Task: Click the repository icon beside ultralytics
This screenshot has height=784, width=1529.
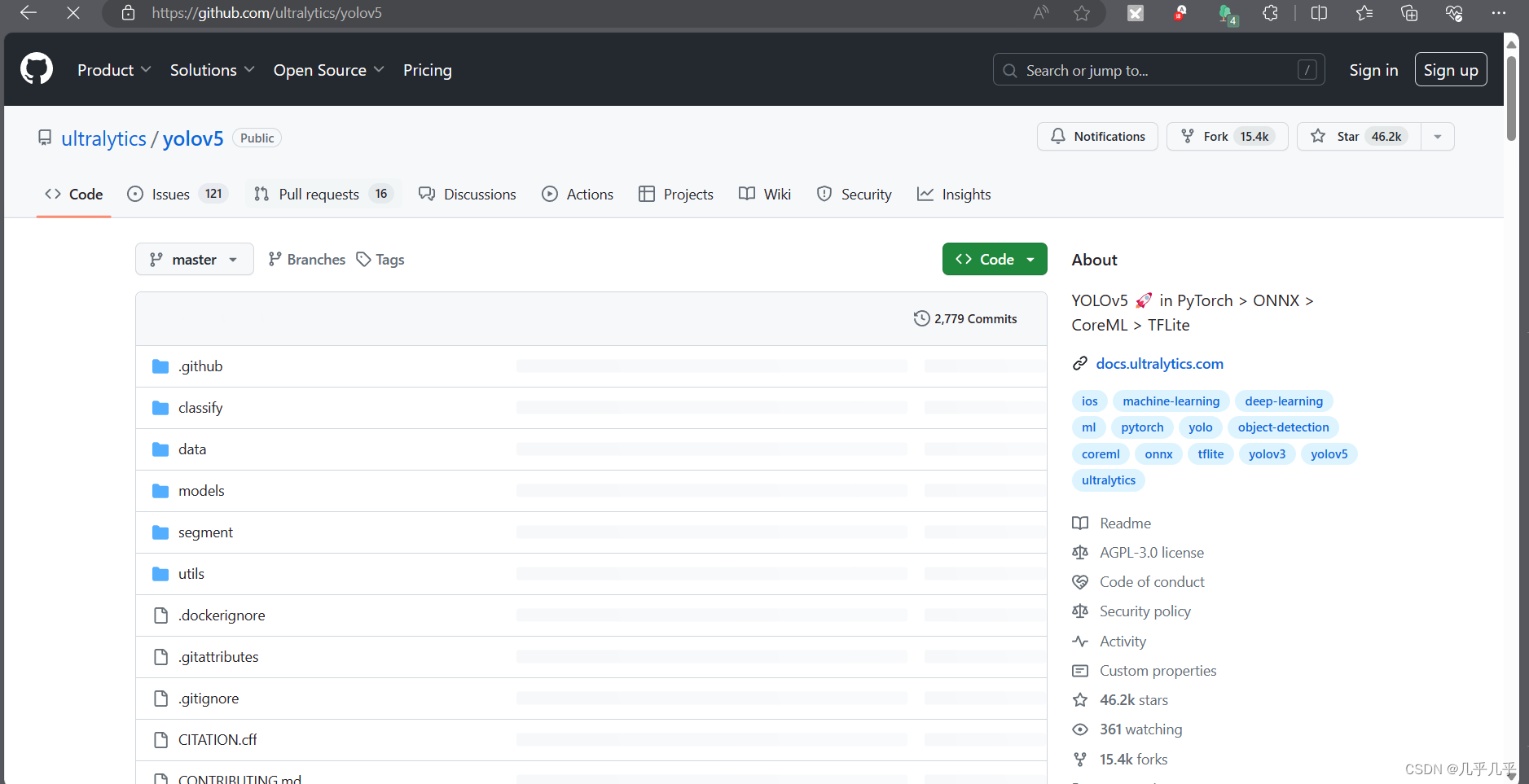Action: [x=45, y=138]
